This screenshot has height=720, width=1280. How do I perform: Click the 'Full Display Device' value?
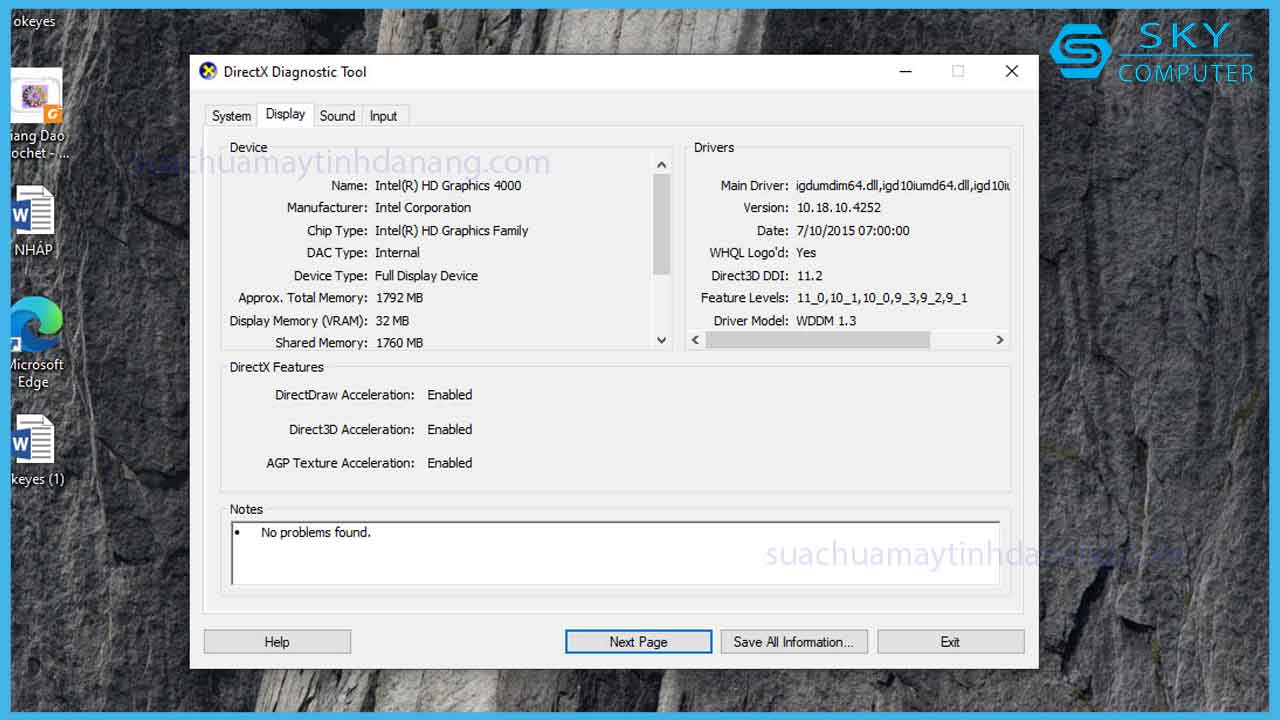coord(426,276)
